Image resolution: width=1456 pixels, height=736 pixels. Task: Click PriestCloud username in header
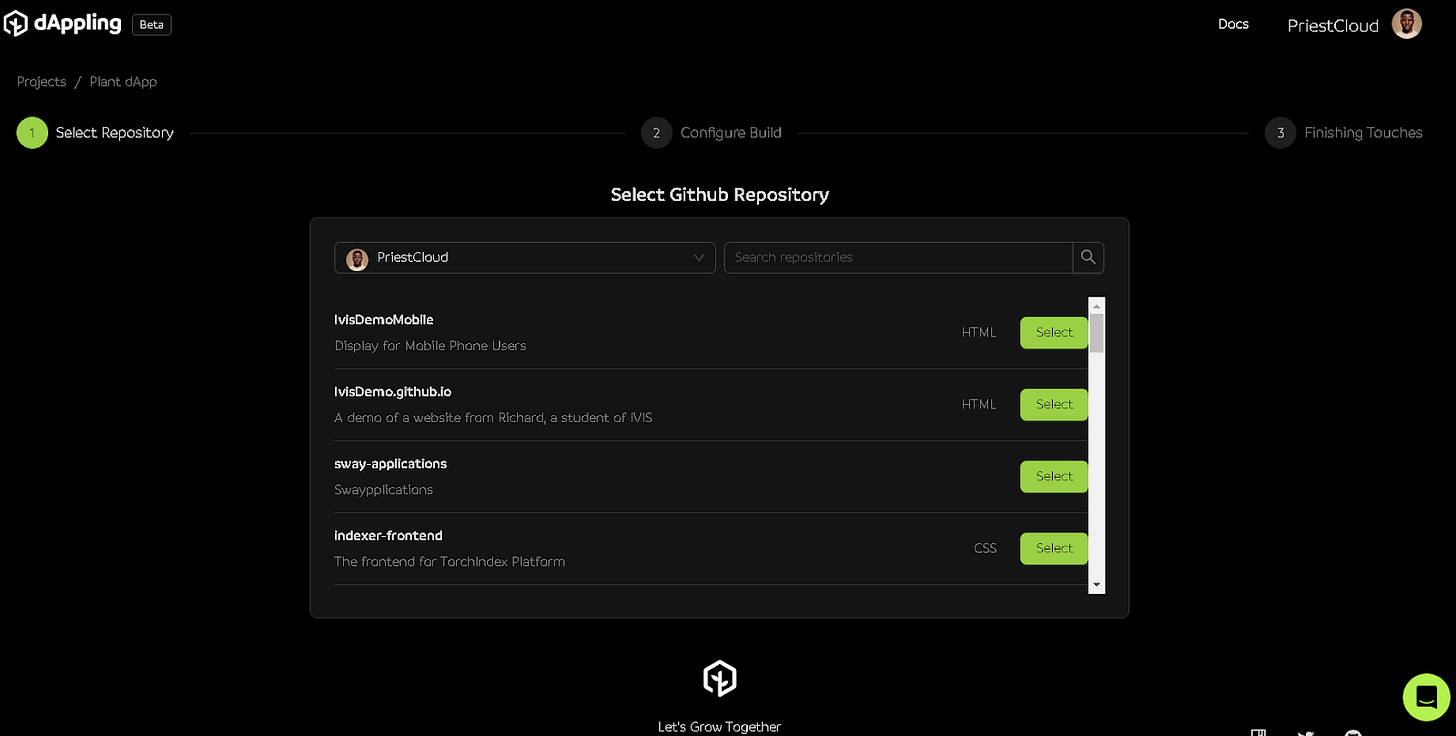[1333, 26]
